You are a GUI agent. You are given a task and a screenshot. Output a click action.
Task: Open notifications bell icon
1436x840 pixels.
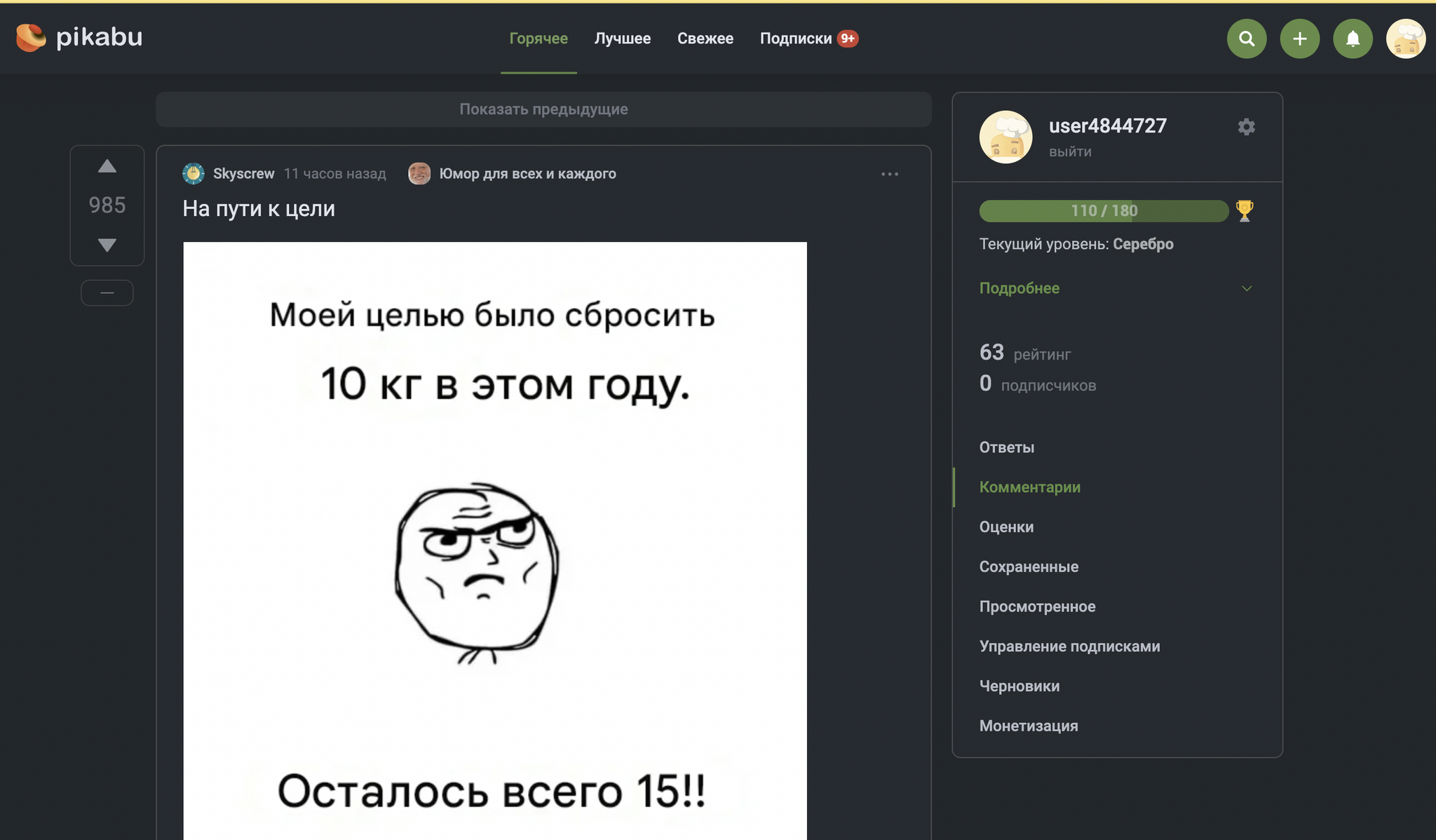[x=1353, y=39]
